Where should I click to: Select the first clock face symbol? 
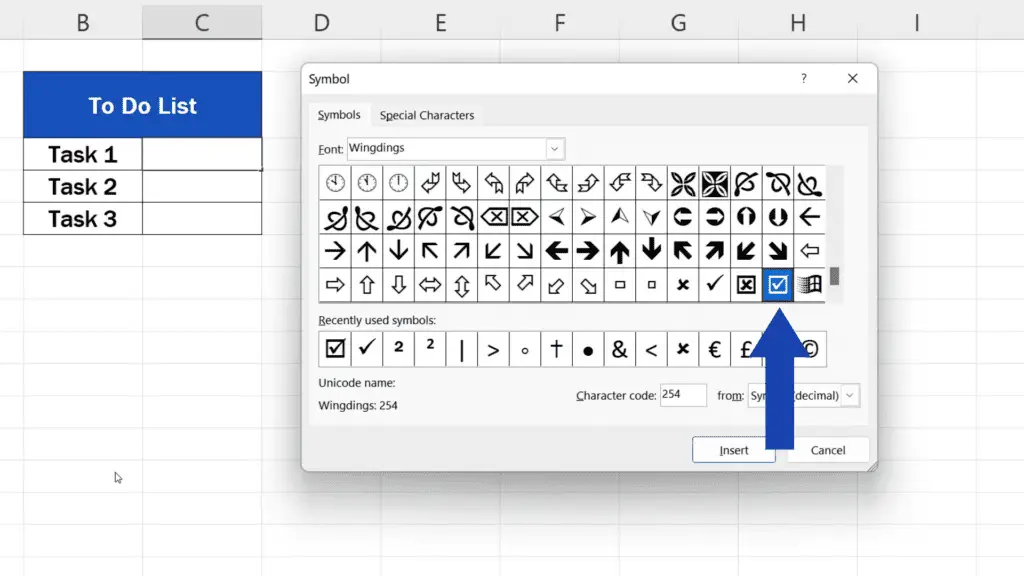[335, 183]
